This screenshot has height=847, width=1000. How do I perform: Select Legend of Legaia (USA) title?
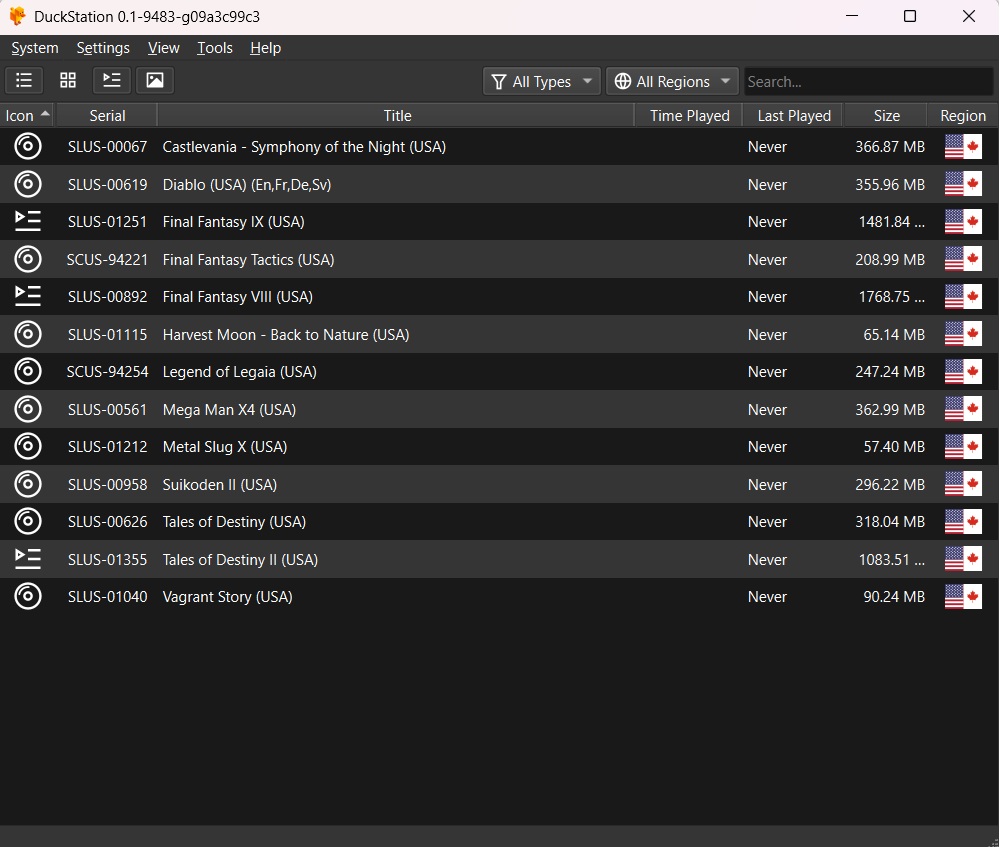click(x=239, y=372)
